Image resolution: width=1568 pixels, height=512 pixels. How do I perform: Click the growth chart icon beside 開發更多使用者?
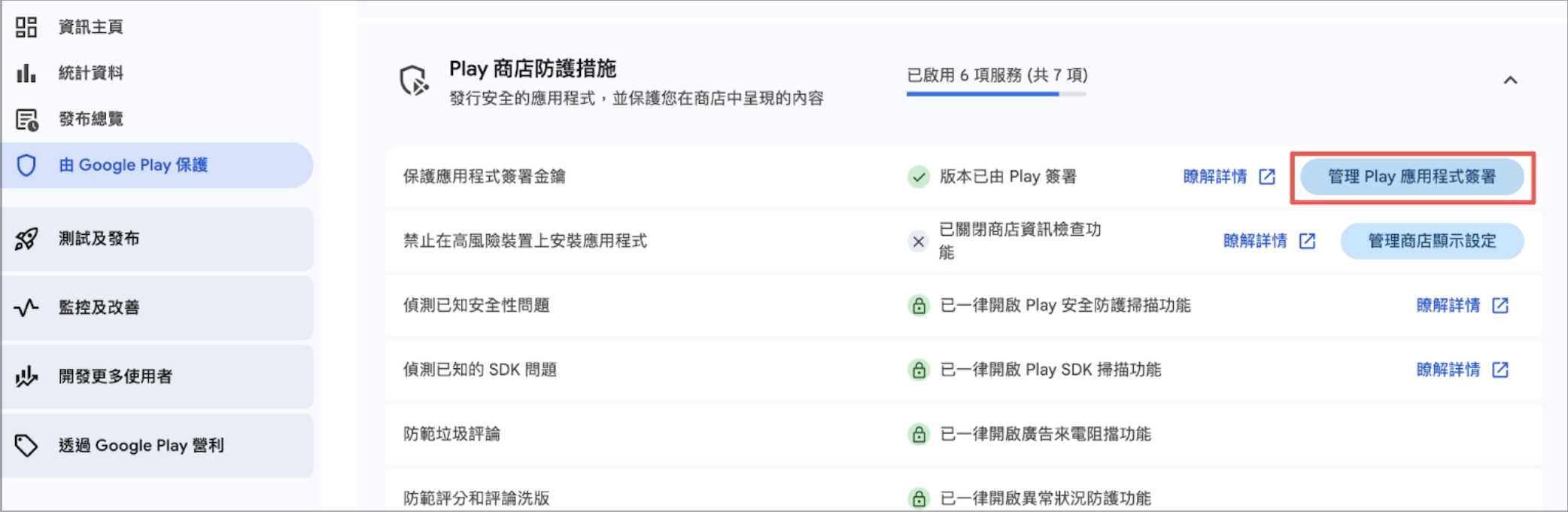(x=26, y=376)
